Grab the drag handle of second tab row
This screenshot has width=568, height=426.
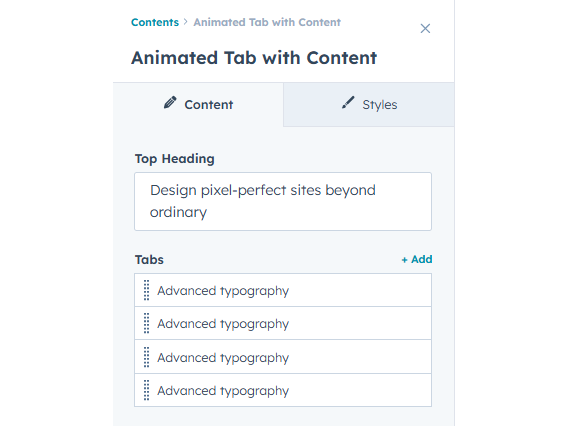click(146, 323)
